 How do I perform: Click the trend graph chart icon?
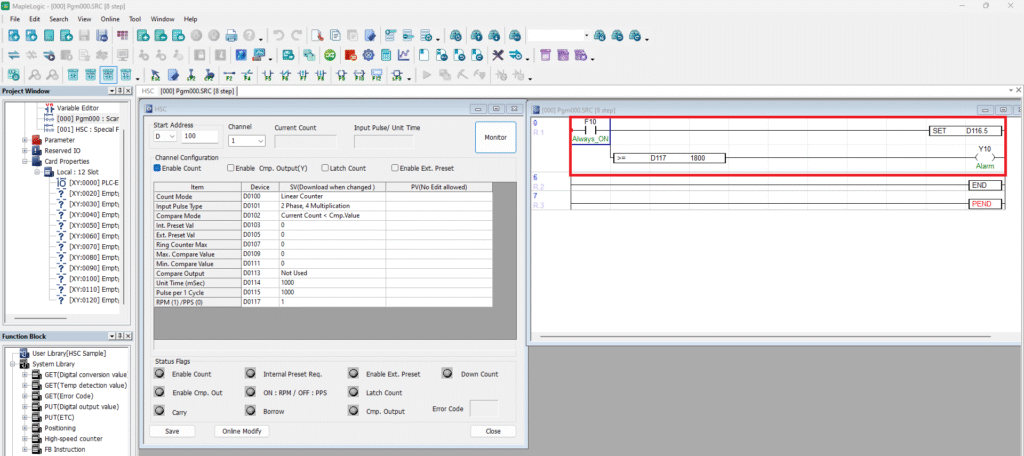click(404, 55)
